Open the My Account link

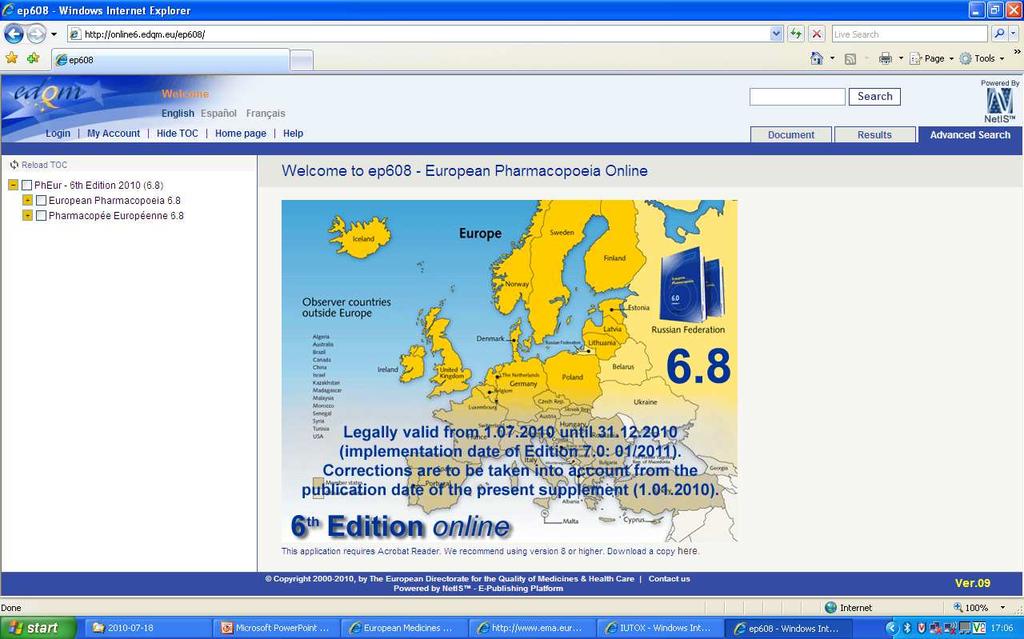tap(113, 133)
